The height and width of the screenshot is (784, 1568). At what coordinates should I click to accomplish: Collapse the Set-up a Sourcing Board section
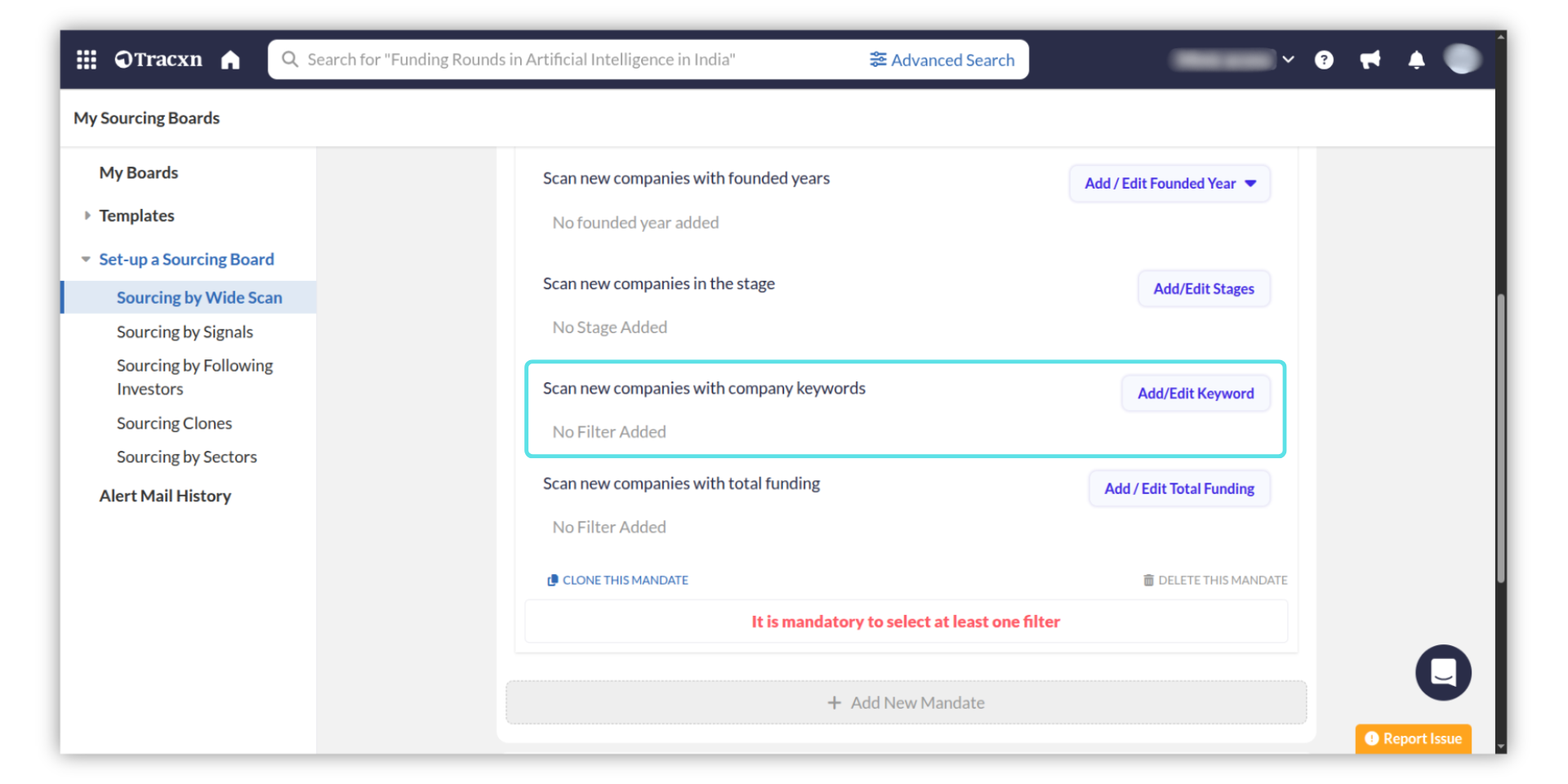(x=86, y=260)
